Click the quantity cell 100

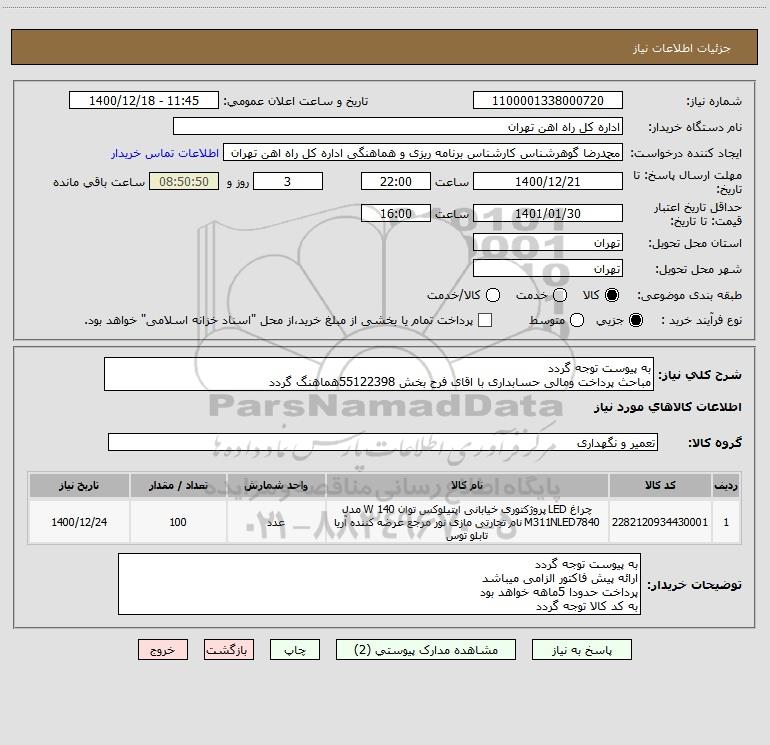tap(178, 522)
